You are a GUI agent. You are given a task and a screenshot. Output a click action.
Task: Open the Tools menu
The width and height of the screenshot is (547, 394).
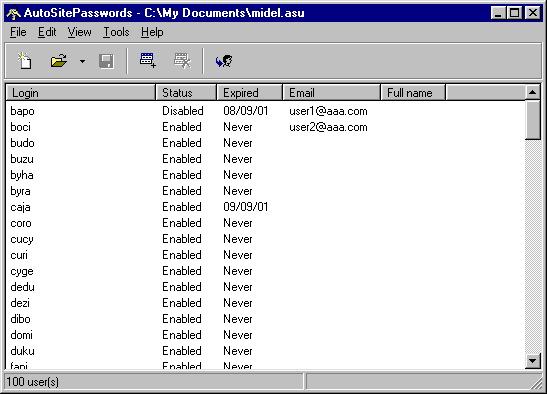pyautogui.click(x=116, y=32)
